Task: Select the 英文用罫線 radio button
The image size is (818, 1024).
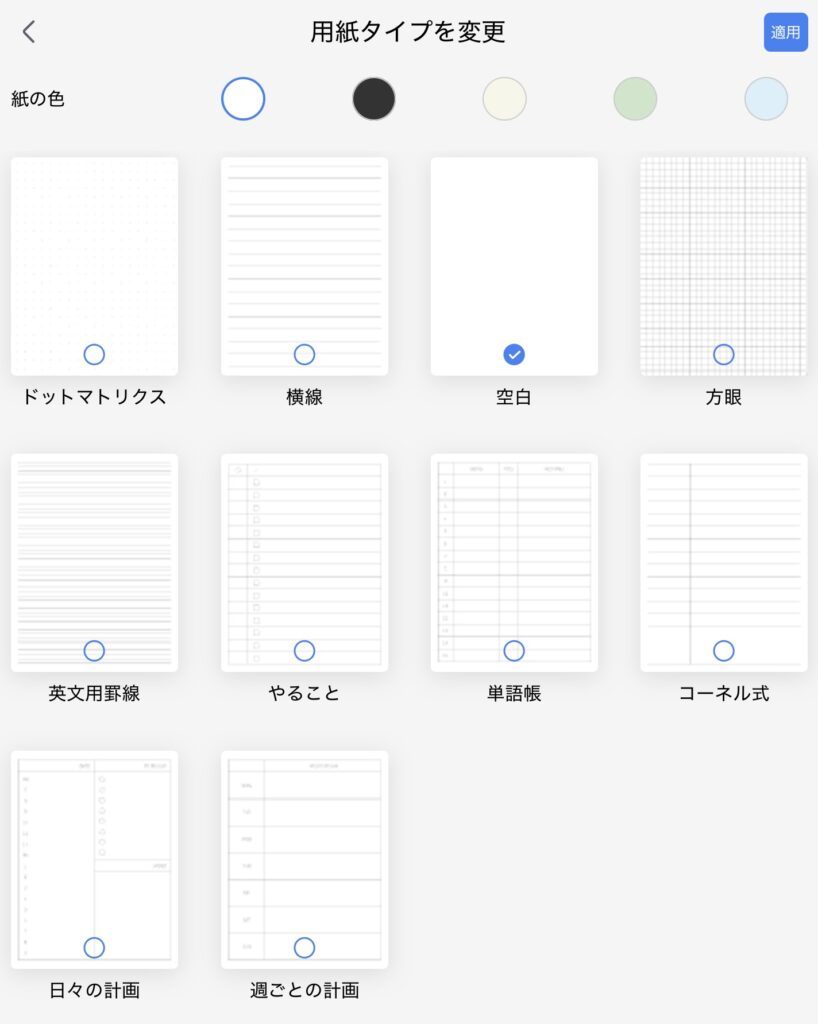Action: click(x=94, y=651)
